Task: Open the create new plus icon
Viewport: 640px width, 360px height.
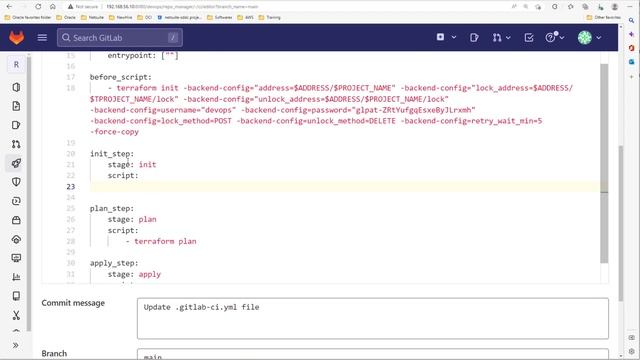Action: tap(440, 37)
